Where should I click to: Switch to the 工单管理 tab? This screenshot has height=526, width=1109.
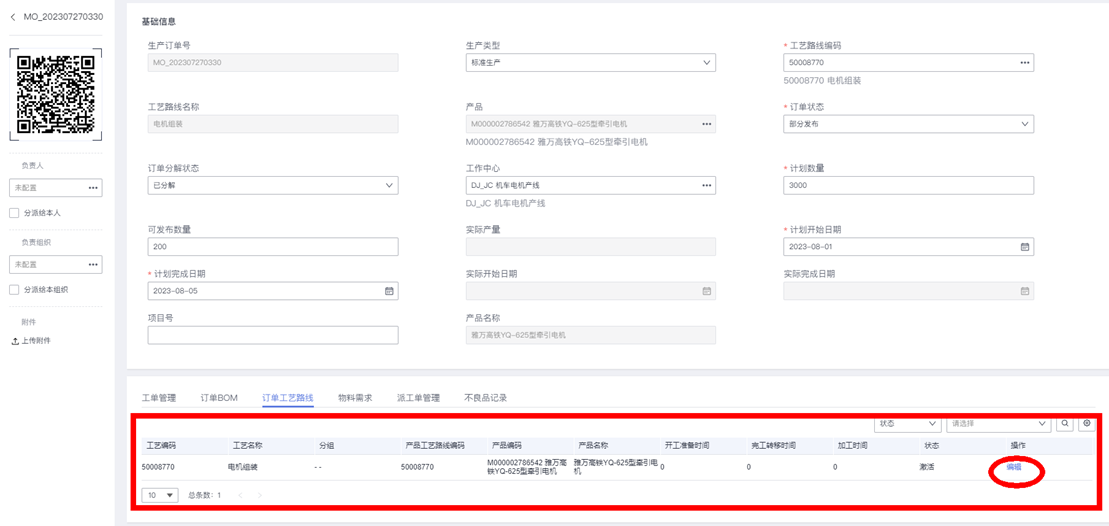158,398
